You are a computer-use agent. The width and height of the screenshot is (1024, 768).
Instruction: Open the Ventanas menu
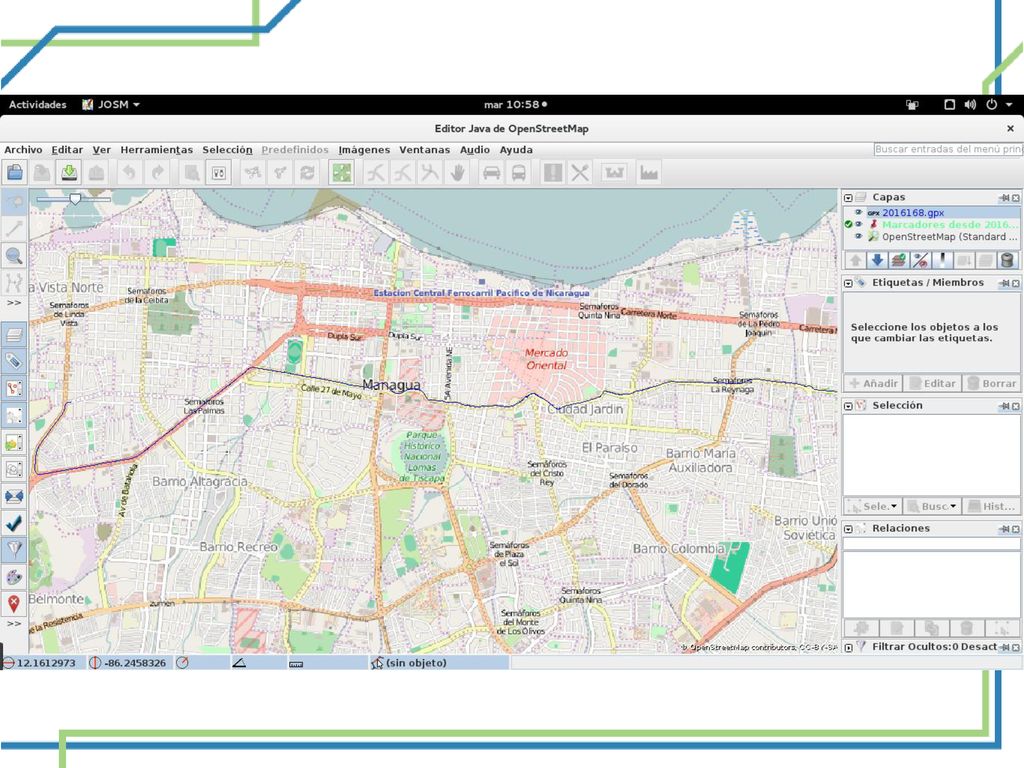[424, 150]
